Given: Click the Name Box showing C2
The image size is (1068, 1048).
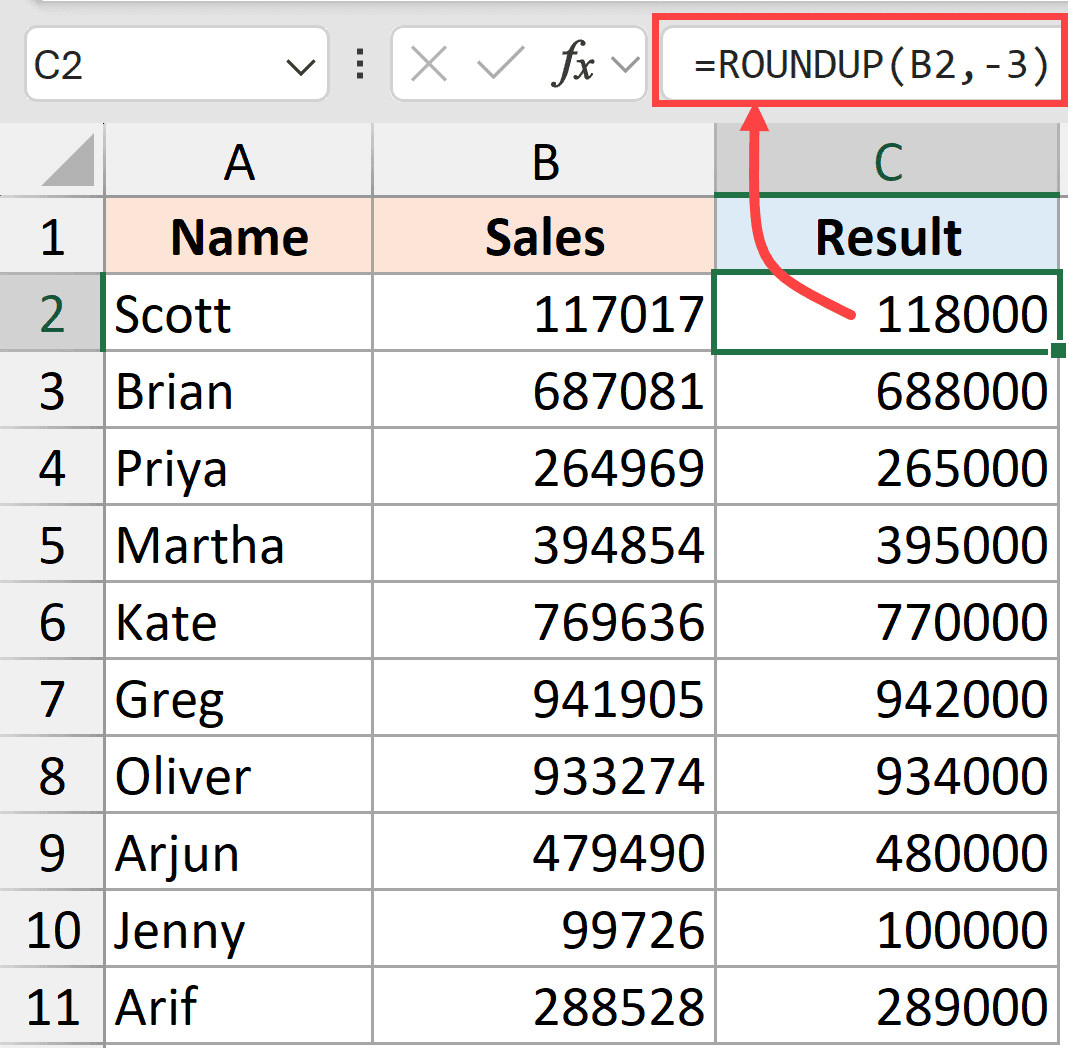Looking at the screenshot, I should point(150,66).
